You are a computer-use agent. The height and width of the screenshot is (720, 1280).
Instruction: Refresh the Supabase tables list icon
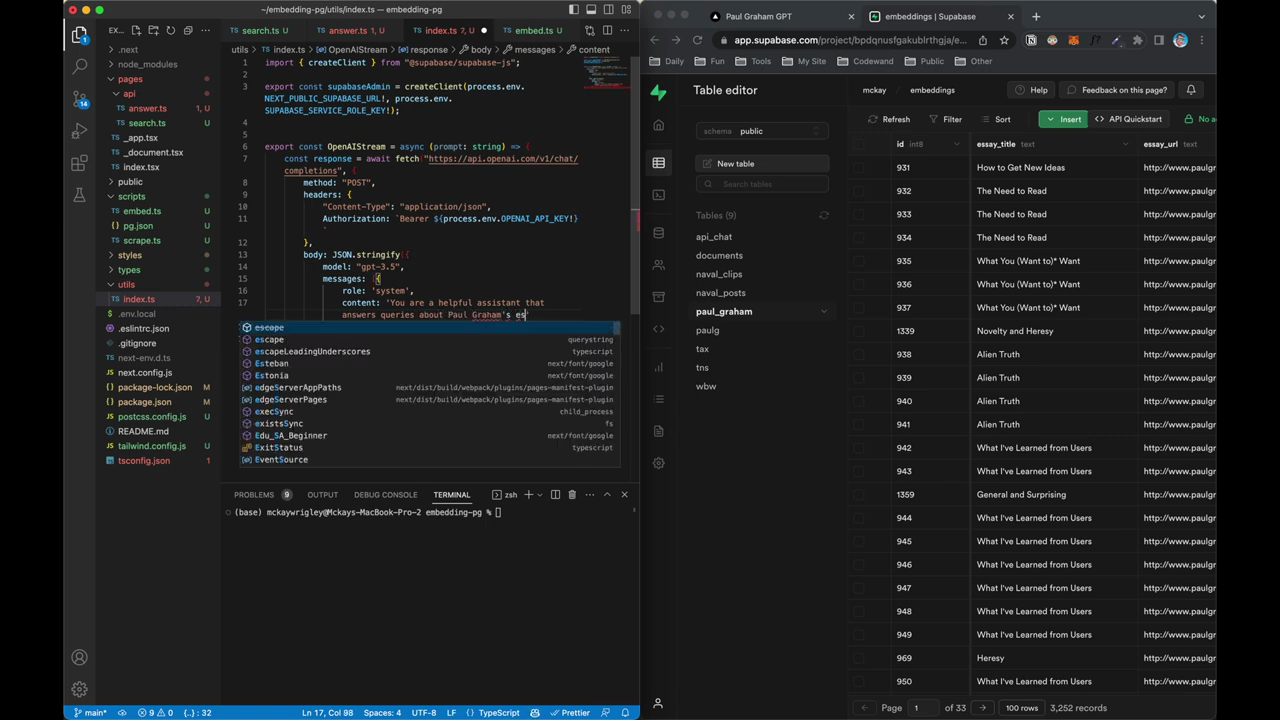tap(824, 215)
